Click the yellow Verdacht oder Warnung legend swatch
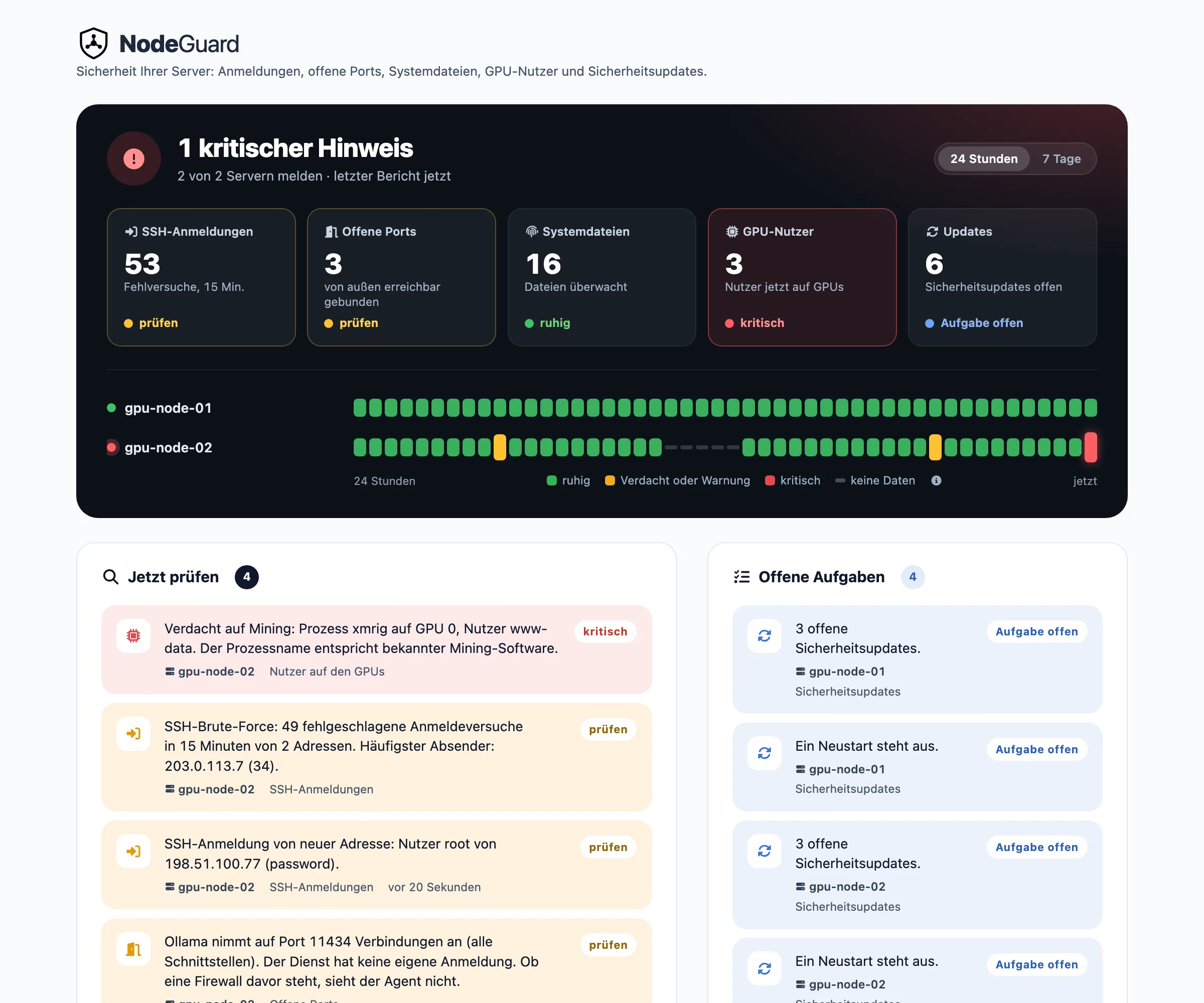Image resolution: width=1204 pixels, height=1003 pixels. point(610,480)
